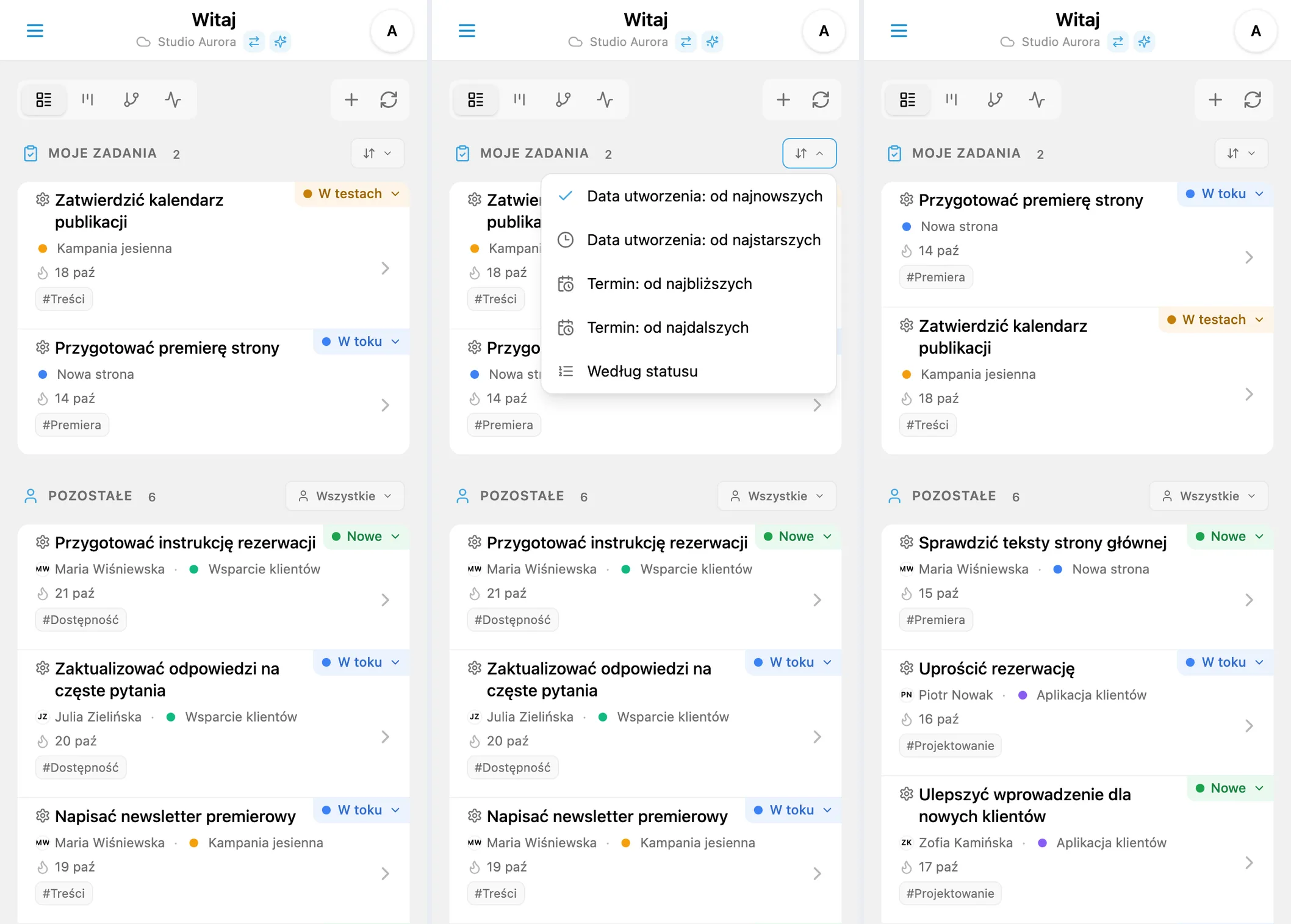Open 'Wszystkie' person filter in right panel
Viewport: 1291px width, 924px height.
(x=1209, y=496)
